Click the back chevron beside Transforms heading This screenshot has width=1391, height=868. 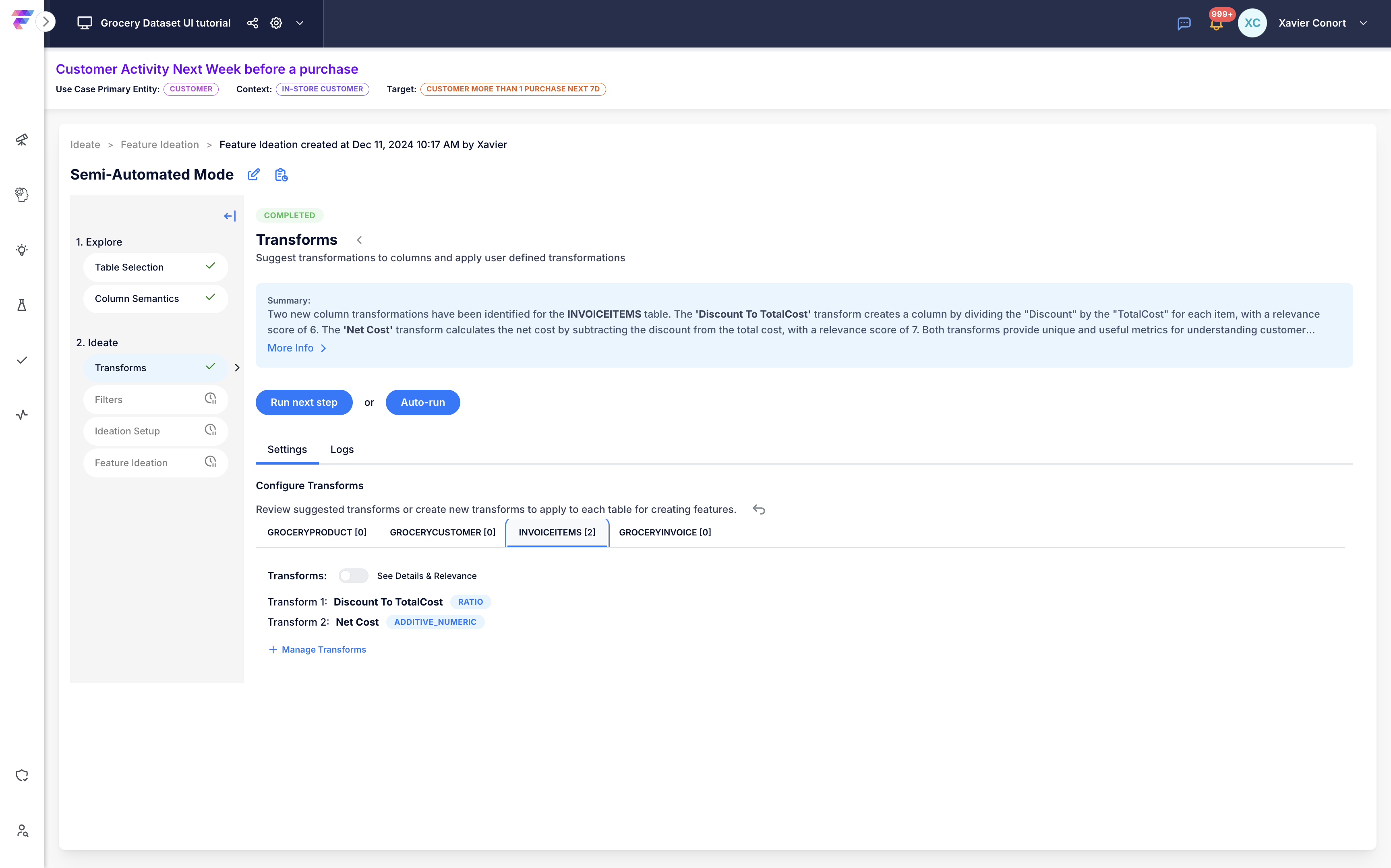[359, 240]
